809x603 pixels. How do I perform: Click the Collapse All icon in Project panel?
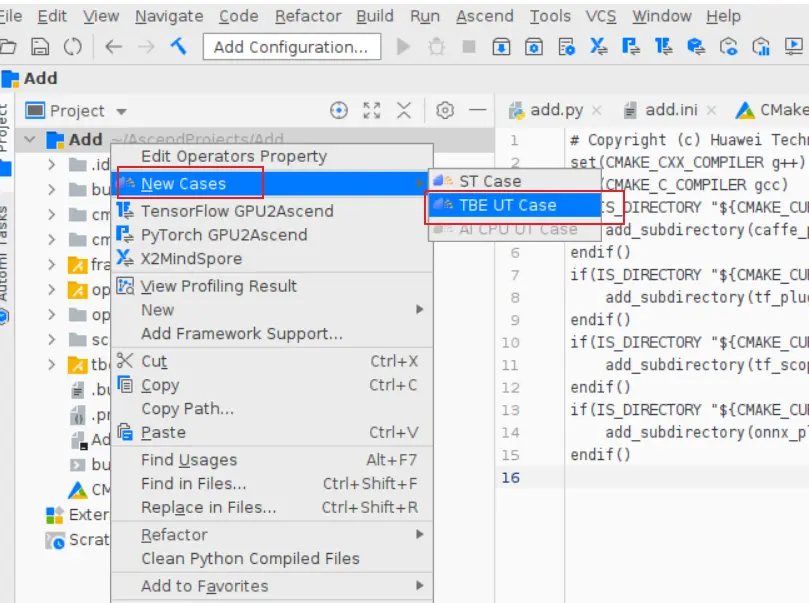tap(404, 110)
